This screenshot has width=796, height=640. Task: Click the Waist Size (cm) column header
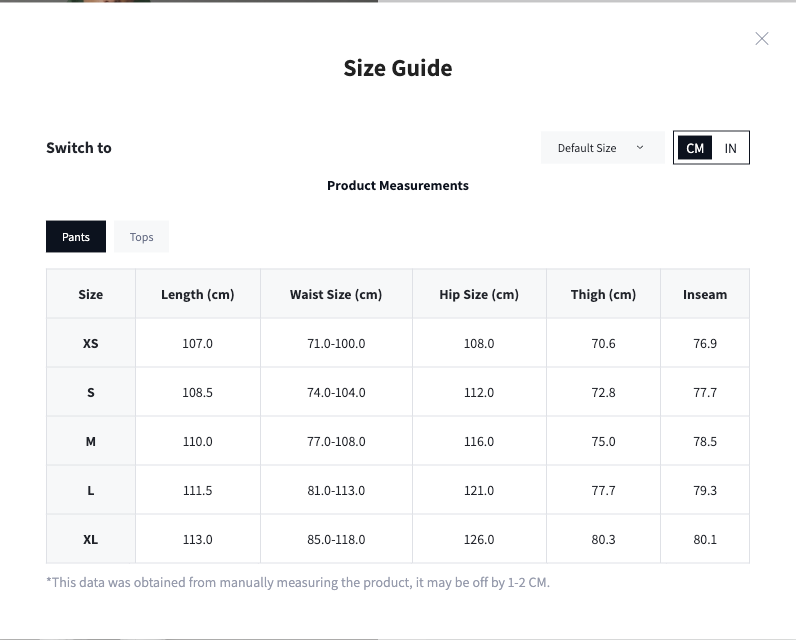tap(336, 294)
